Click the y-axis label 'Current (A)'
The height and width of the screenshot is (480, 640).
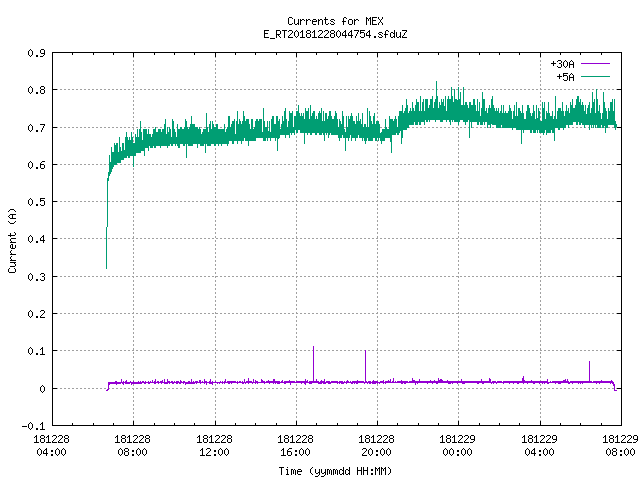point(12,240)
